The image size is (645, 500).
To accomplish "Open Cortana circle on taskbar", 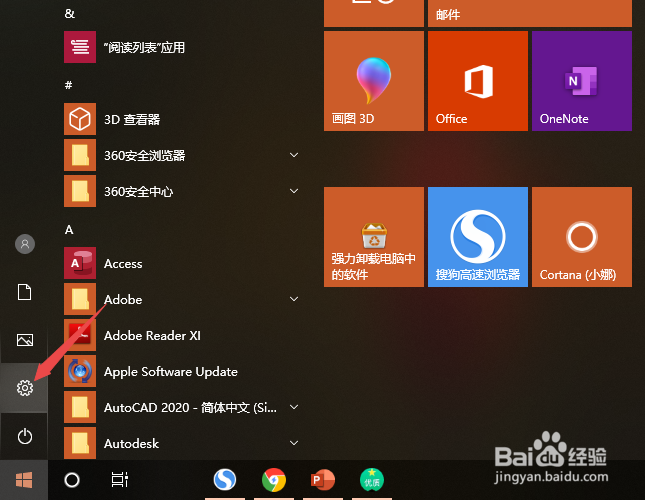I will click(72, 480).
